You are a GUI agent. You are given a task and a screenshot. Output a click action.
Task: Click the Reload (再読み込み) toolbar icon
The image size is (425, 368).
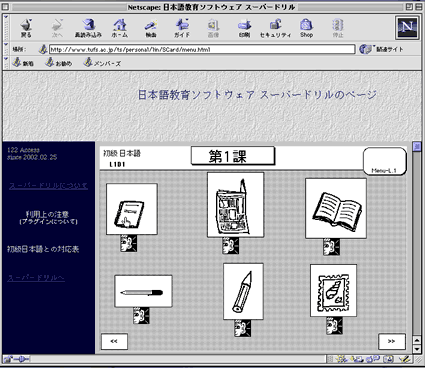pos(88,28)
